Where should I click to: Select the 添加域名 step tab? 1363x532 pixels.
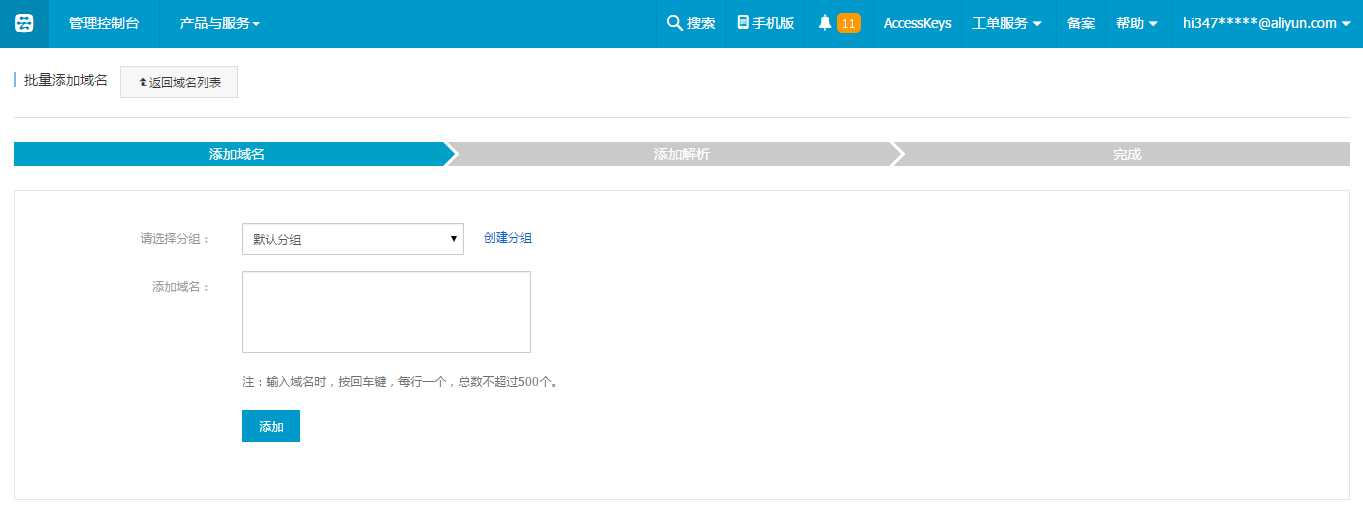pyautogui.click(x=236, y=154)
